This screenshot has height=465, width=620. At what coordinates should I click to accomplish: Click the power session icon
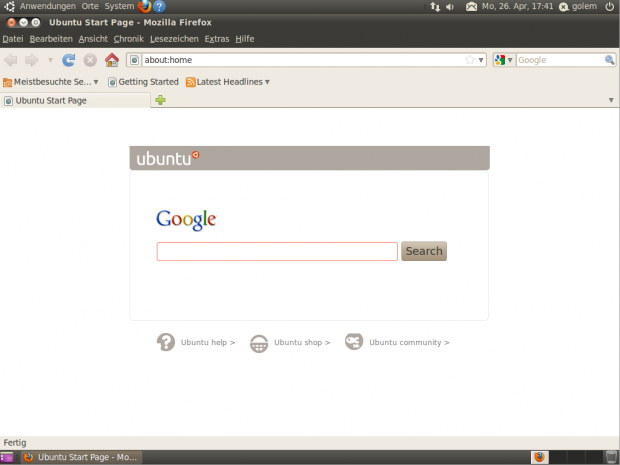[610, 6]
